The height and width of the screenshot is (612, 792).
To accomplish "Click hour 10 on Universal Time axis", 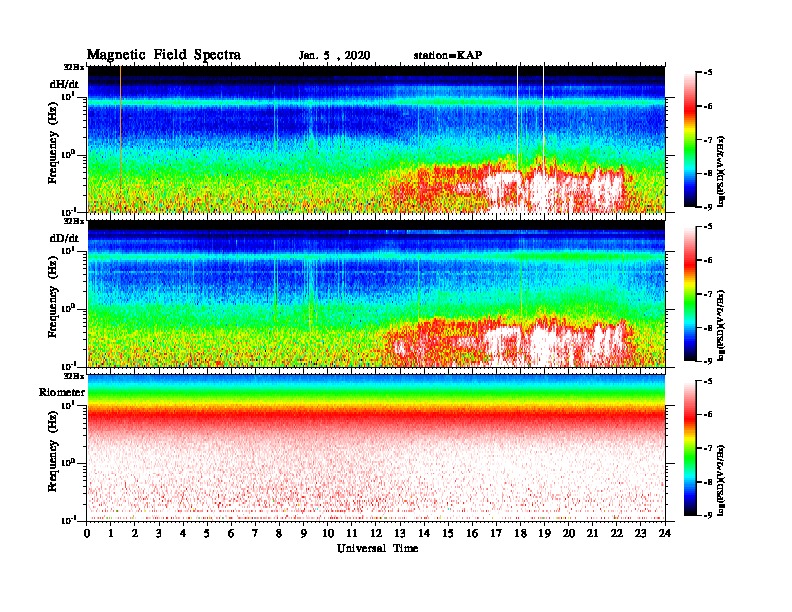I will tap(328, 533).
